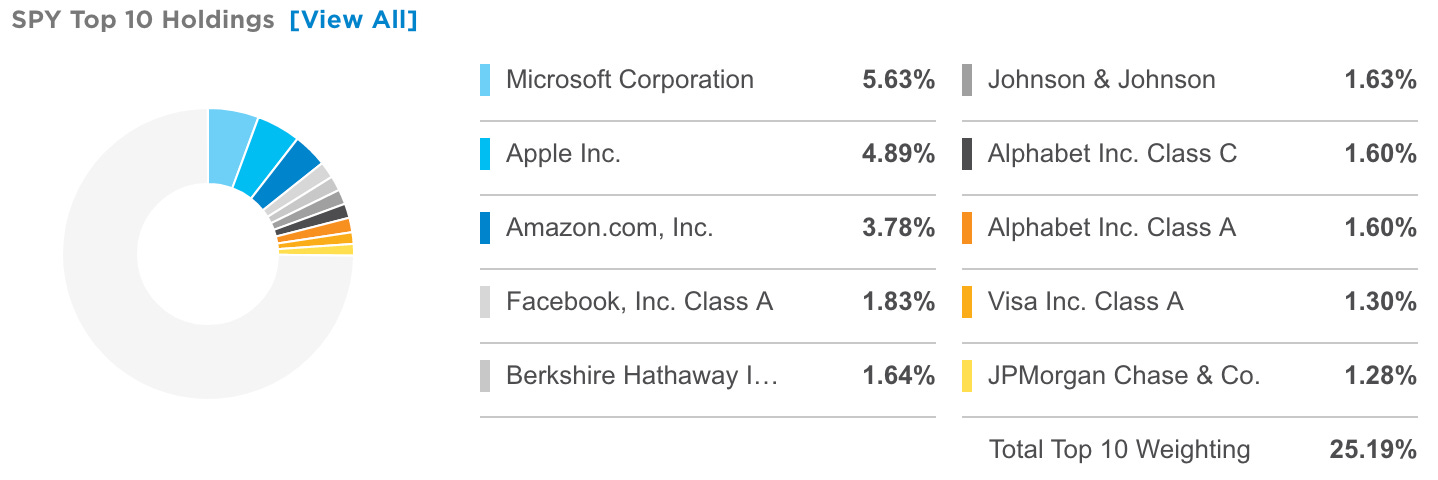Image resolution: width=1438 pixels, height=480 pixels.
Task: Select the truncated Berkshire Hathaway holding name
Action: pyautogui.click(x=642, y=376)
